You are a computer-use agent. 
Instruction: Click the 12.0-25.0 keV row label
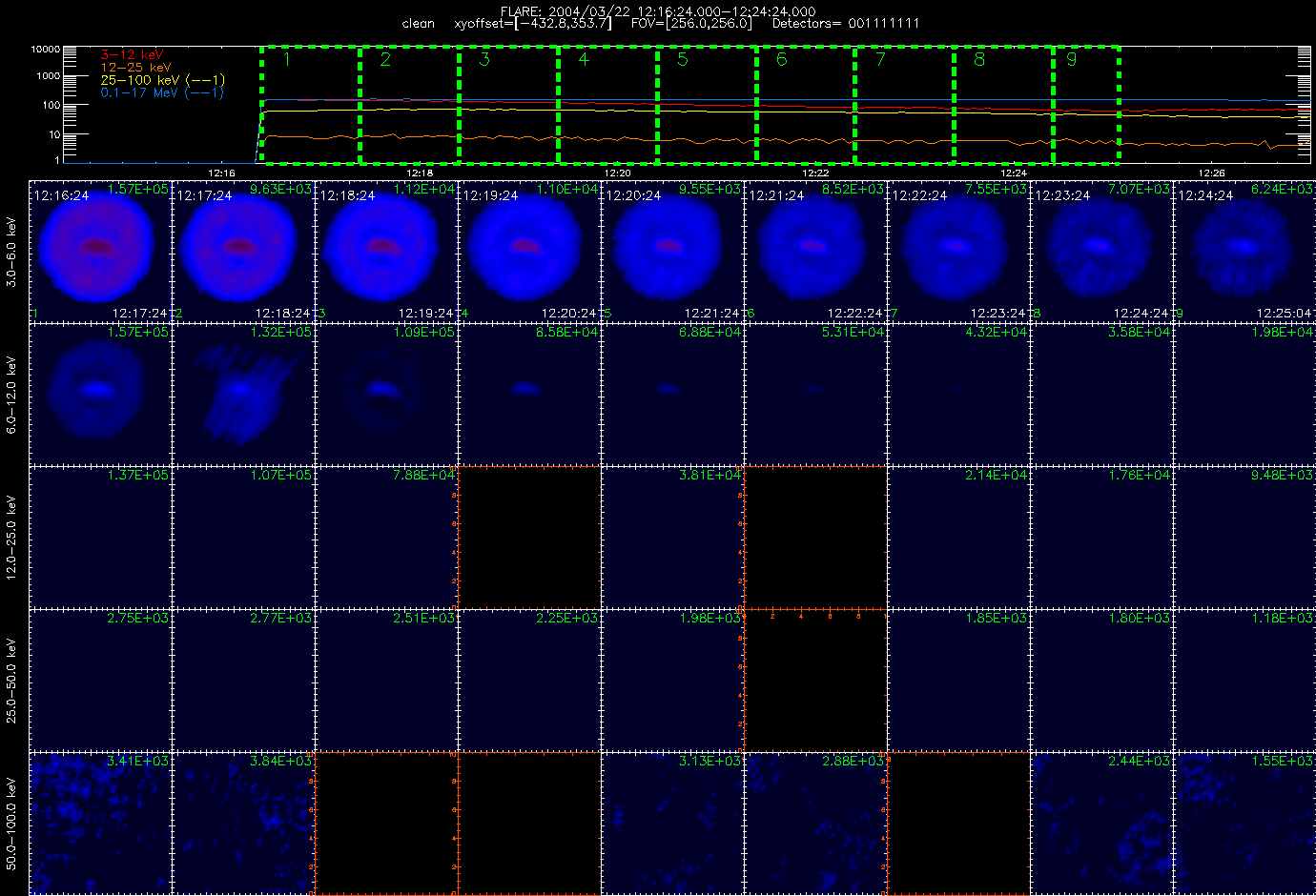click(11, 537)
